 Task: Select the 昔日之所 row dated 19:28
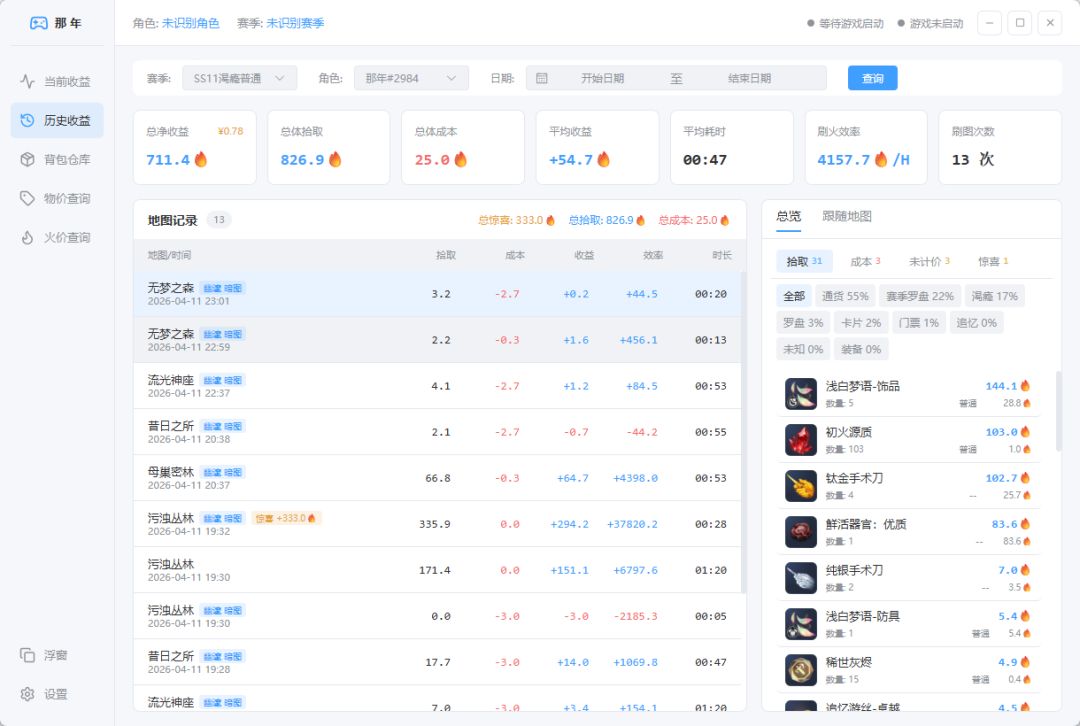(x=437, y=662)
